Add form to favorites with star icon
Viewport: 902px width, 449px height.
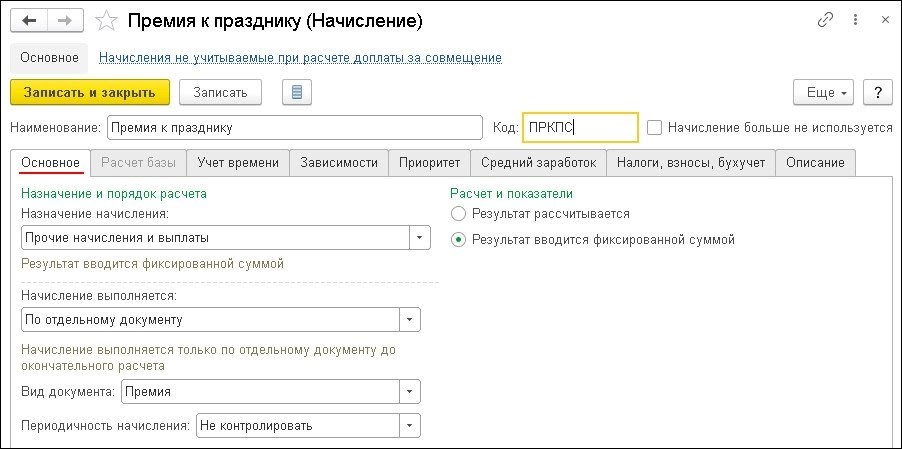(x=104, y=20)
